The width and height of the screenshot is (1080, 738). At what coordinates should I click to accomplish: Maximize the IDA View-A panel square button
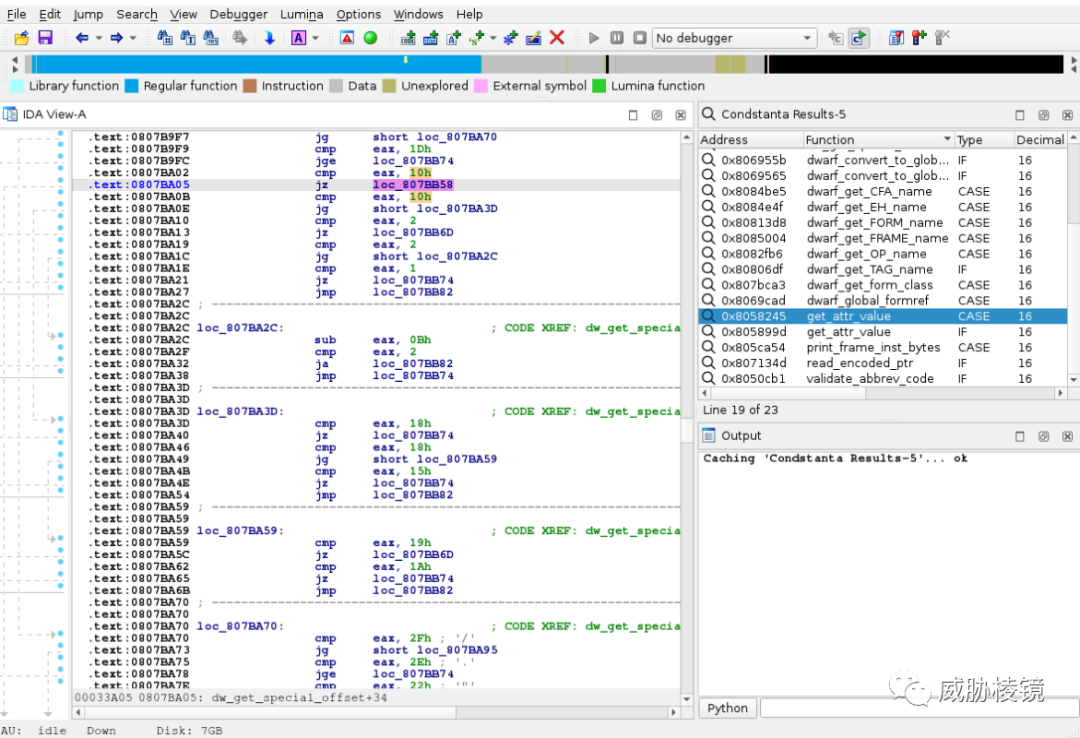tap(633, 115)
